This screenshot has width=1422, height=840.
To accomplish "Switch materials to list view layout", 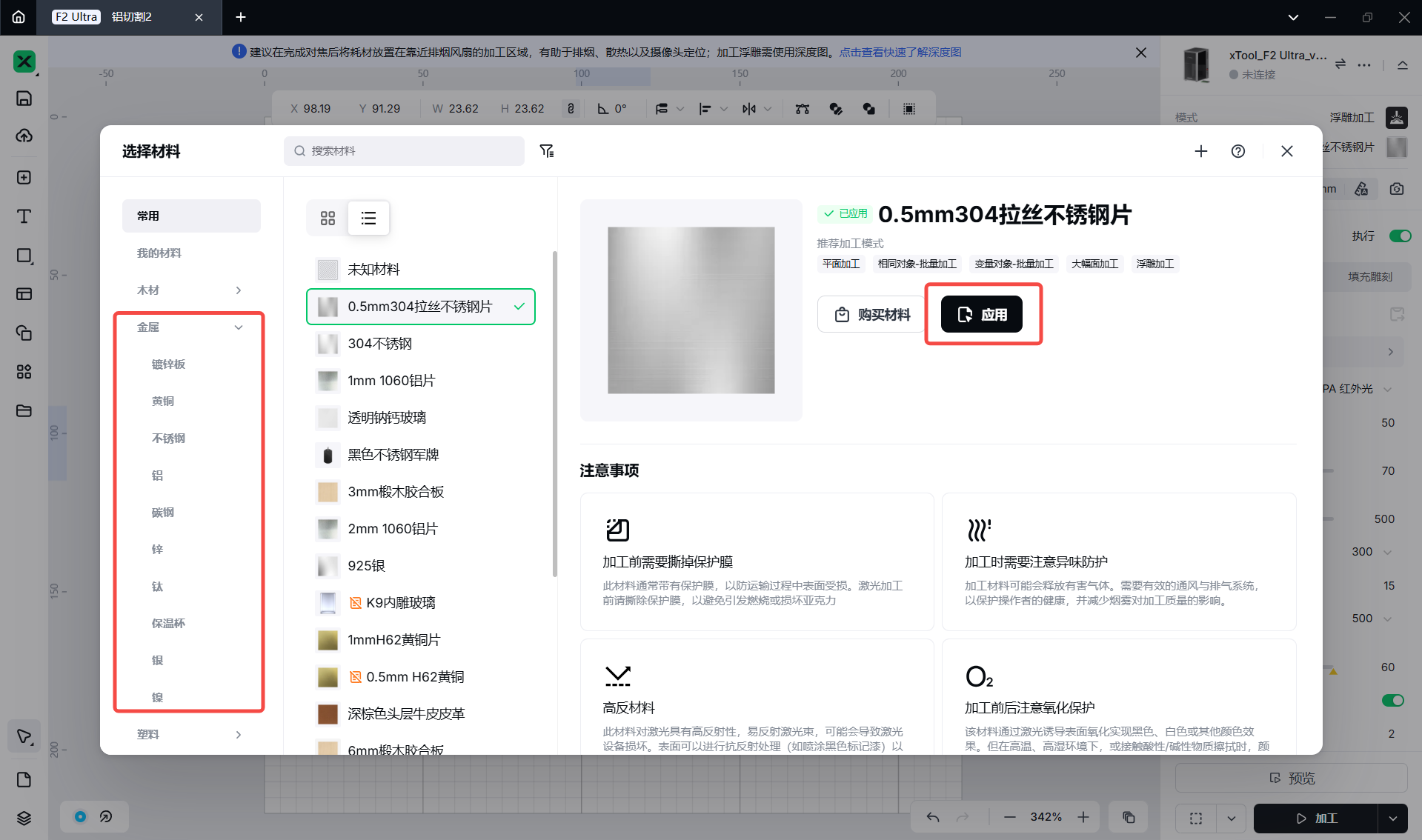I will [x=368, y=218].
